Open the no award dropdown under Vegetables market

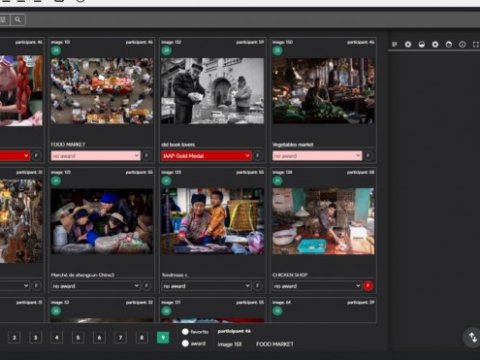point(317,156)
